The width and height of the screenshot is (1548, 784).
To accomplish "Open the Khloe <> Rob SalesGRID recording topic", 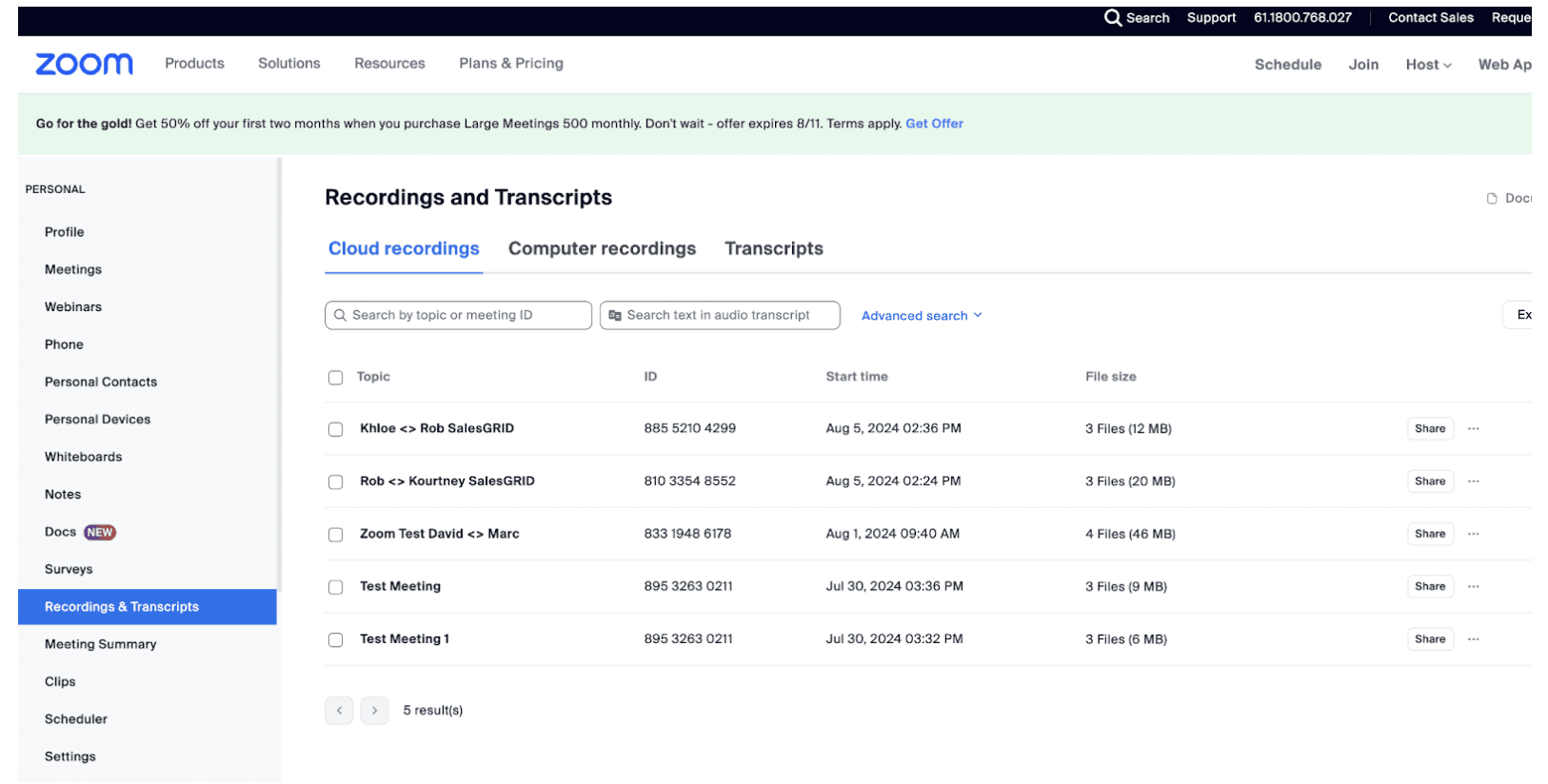I will (x=437, y=429).
